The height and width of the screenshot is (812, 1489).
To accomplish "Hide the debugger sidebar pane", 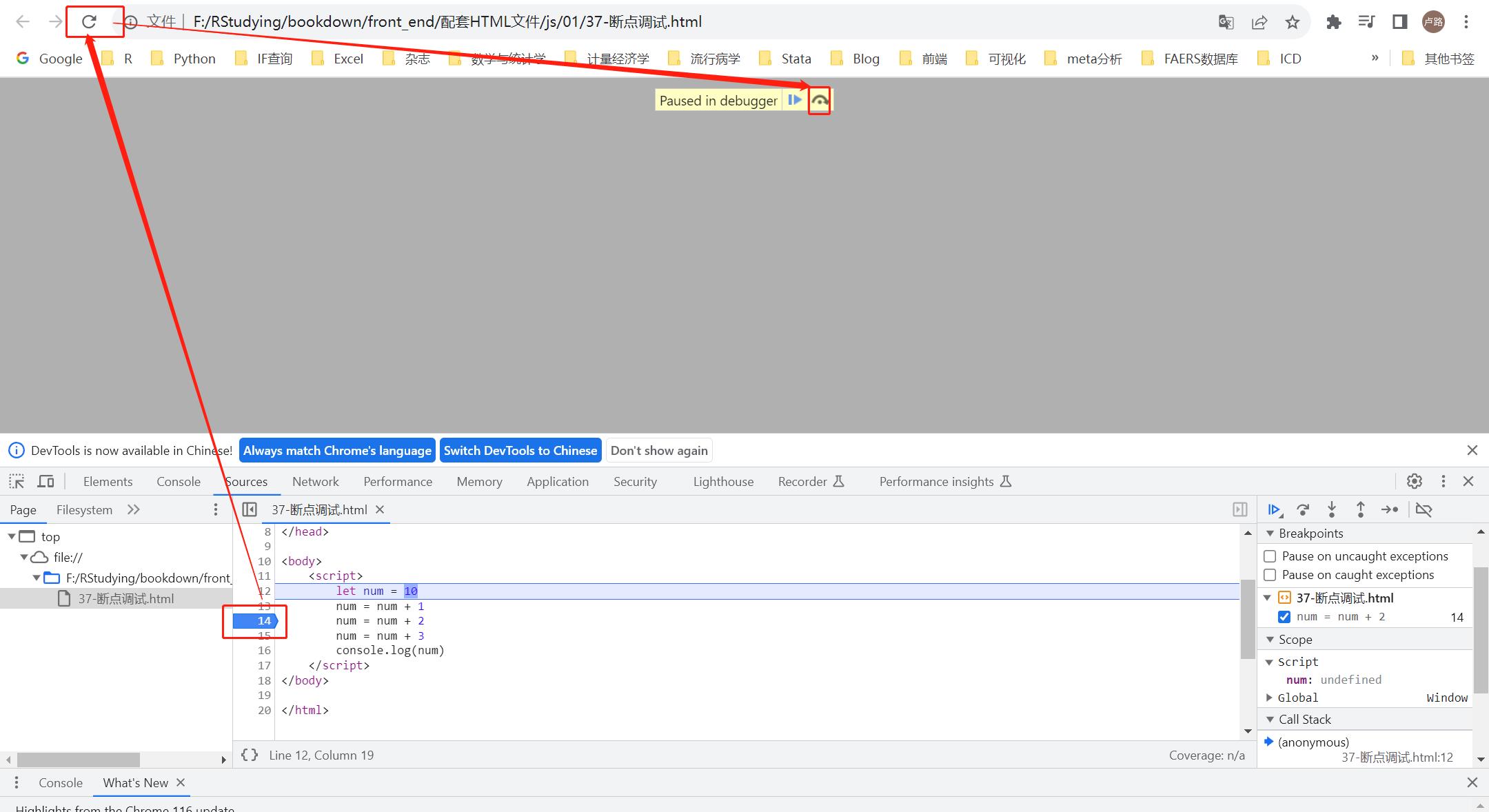I will click(x=1240, y=509).
